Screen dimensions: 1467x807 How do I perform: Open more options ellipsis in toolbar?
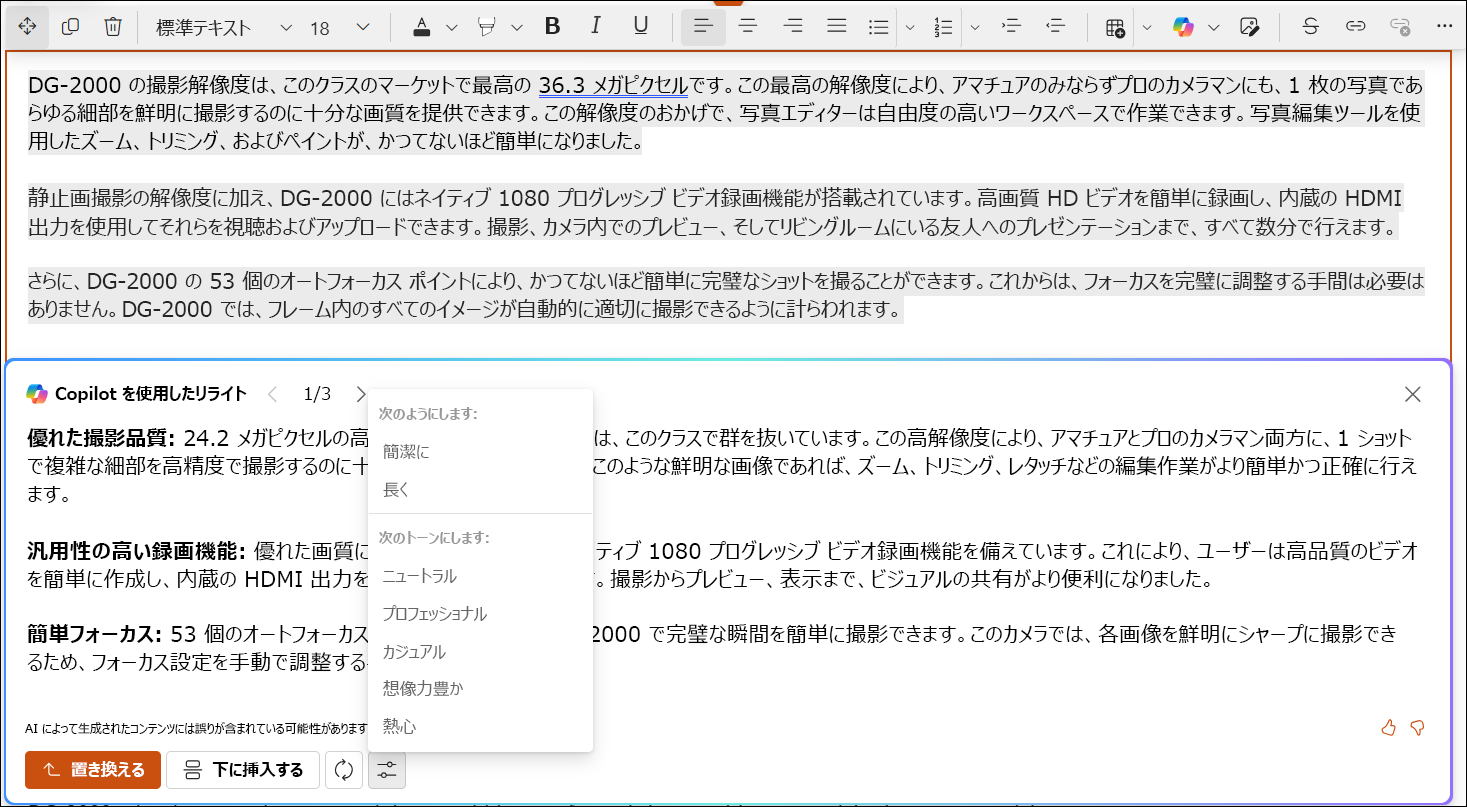click(1444, 27)
